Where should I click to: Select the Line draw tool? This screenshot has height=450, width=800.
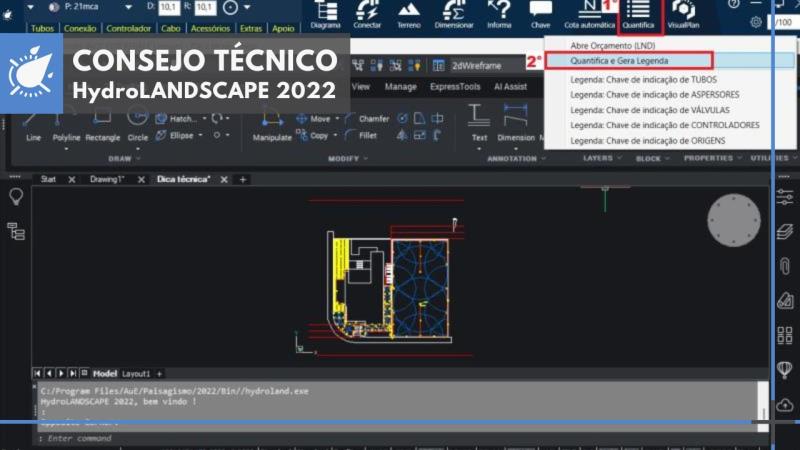[x=33, y=127]
